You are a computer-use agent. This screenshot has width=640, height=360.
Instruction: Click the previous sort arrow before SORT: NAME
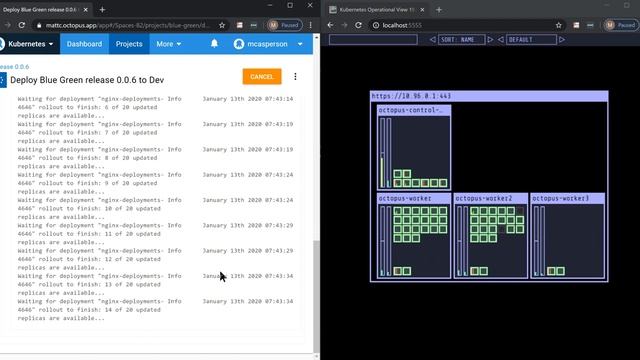click(x=433, y=40)
